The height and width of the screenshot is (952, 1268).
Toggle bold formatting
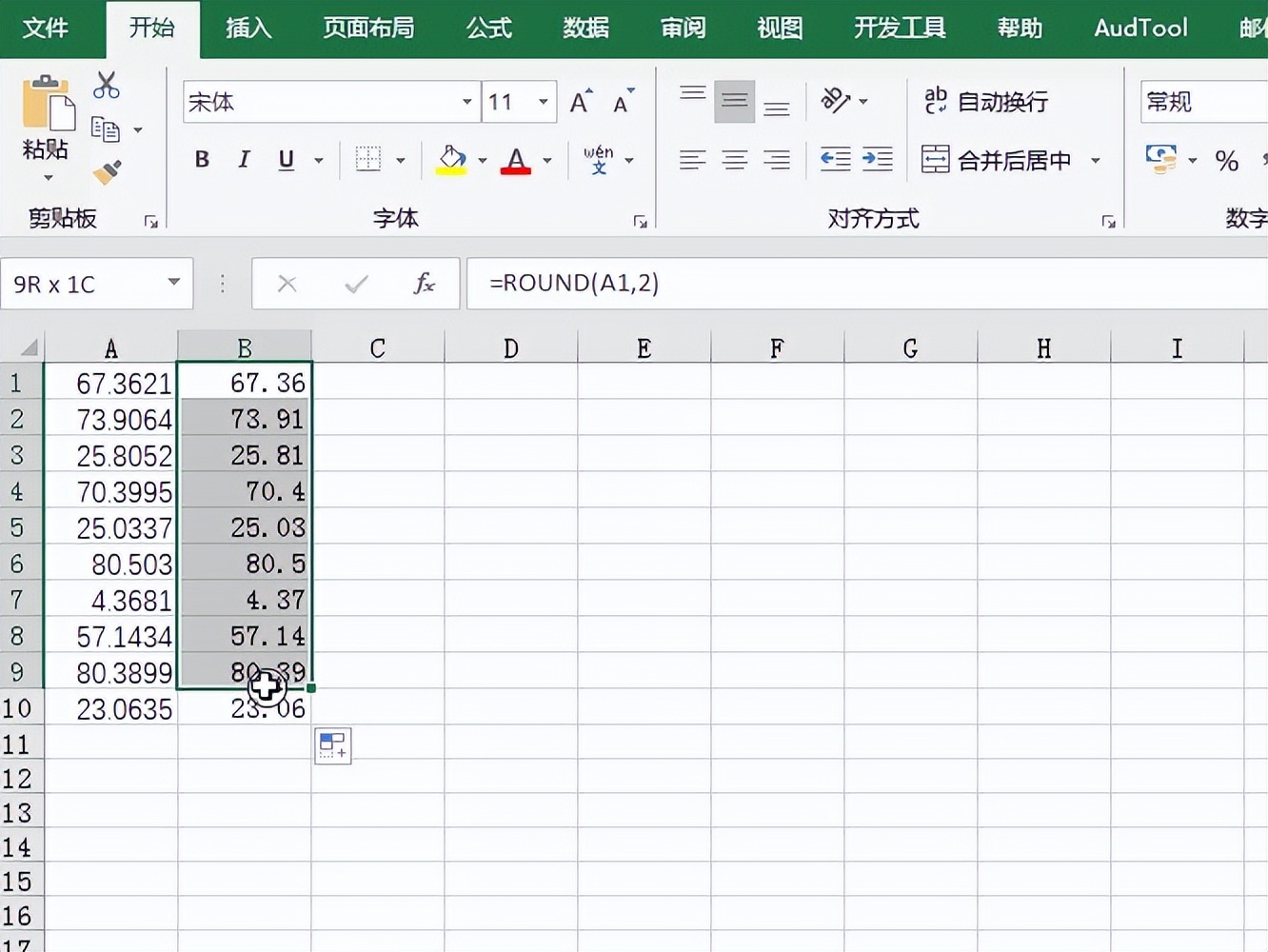coord(201,160)
